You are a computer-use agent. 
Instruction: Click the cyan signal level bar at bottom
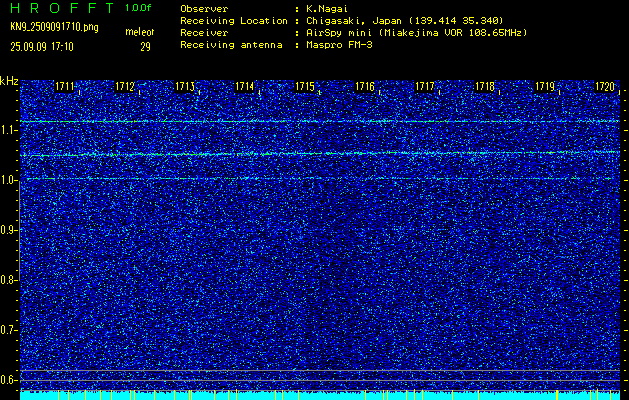click(x=320, y=395)
